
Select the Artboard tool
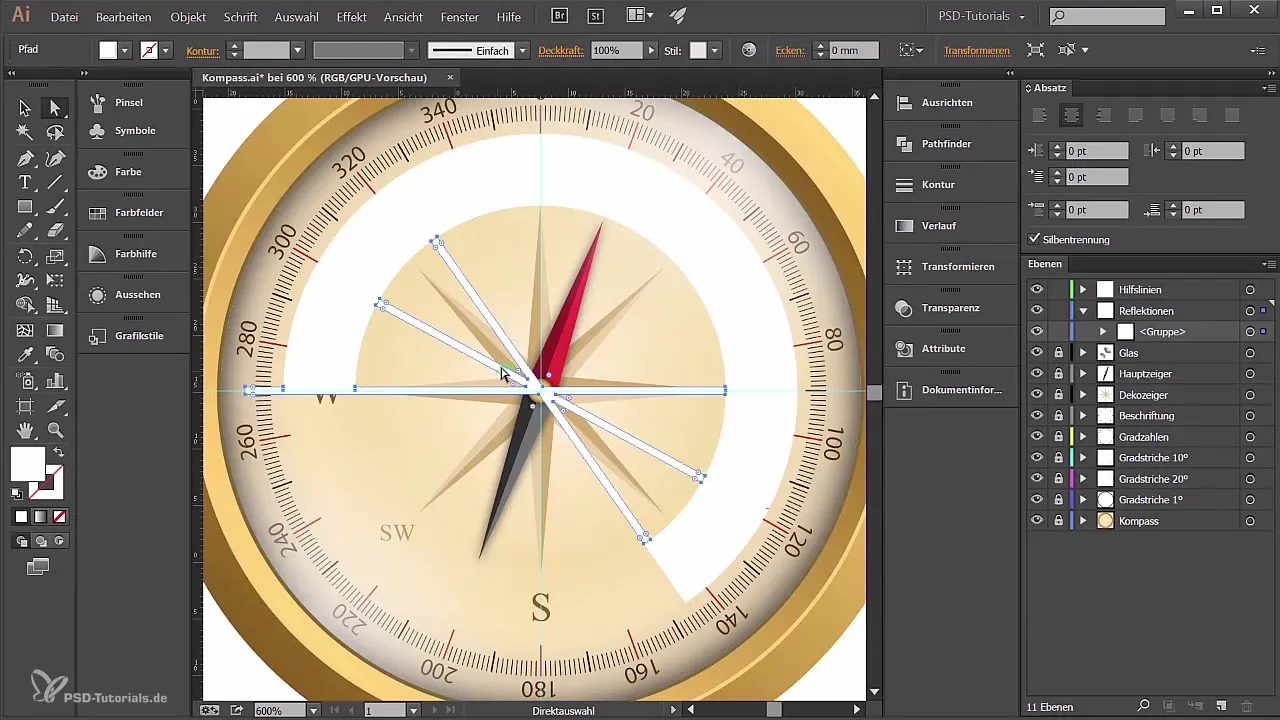pos(25,406)
